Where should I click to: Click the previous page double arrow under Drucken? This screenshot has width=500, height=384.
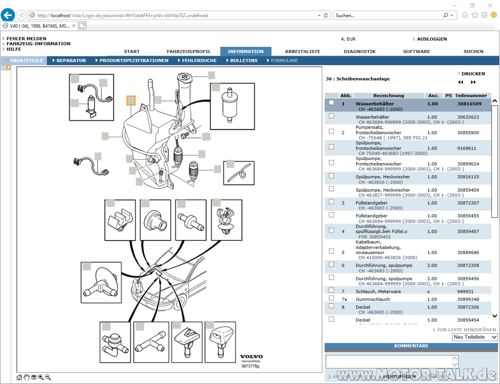pyautogui.click(x=461, y=82)
